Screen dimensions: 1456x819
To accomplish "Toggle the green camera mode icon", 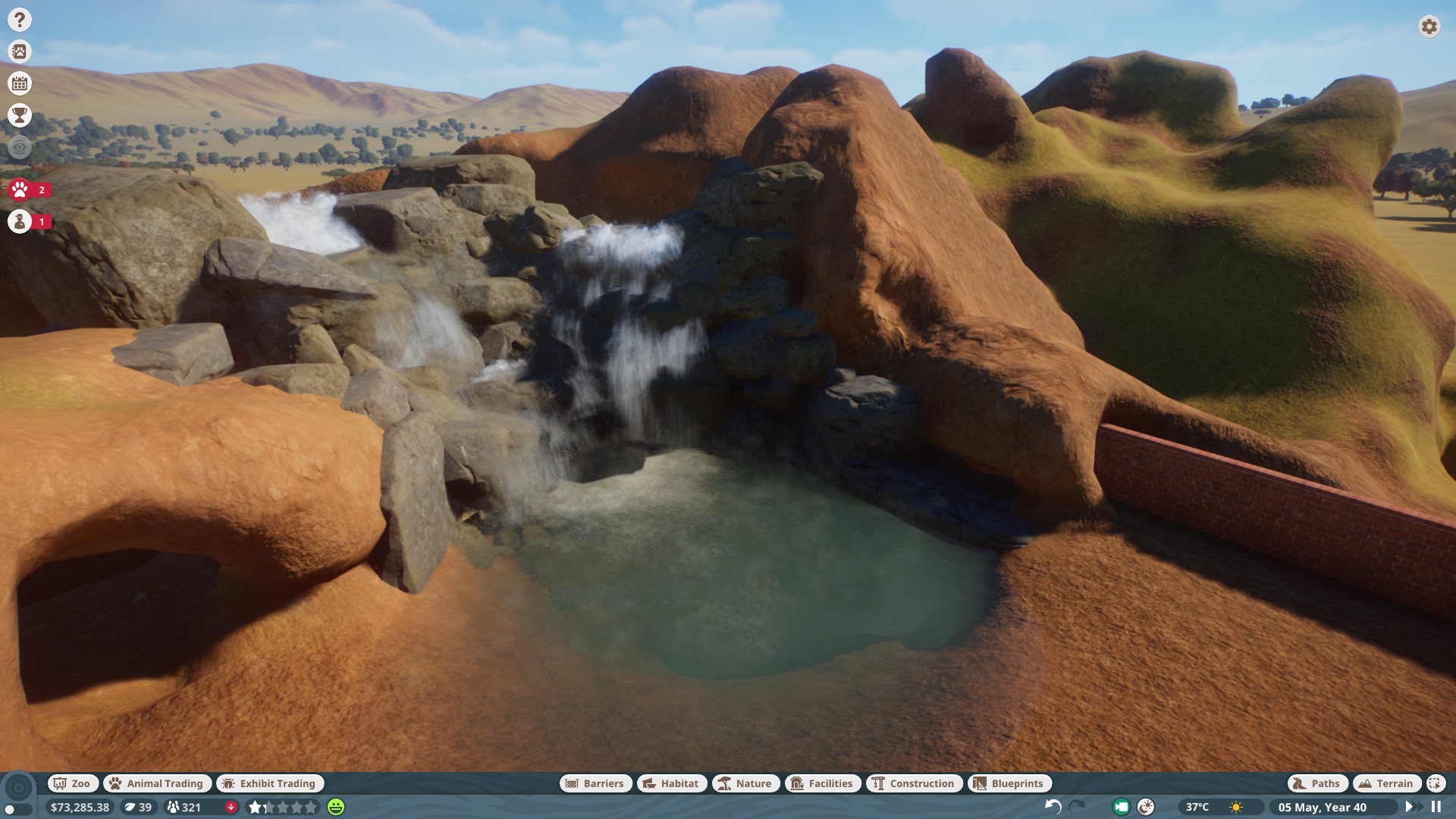I will point(1121,807).
